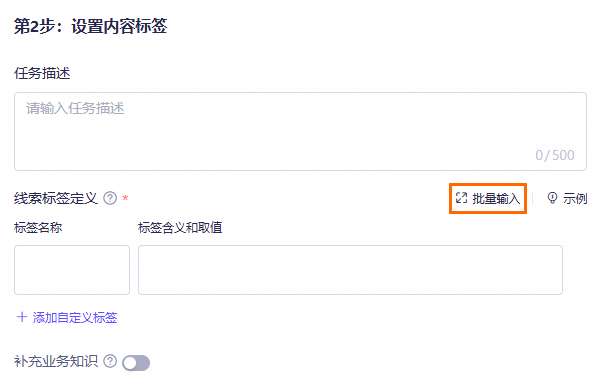
Task: Click the 示例 lightbulb icon
Action: 552,198
